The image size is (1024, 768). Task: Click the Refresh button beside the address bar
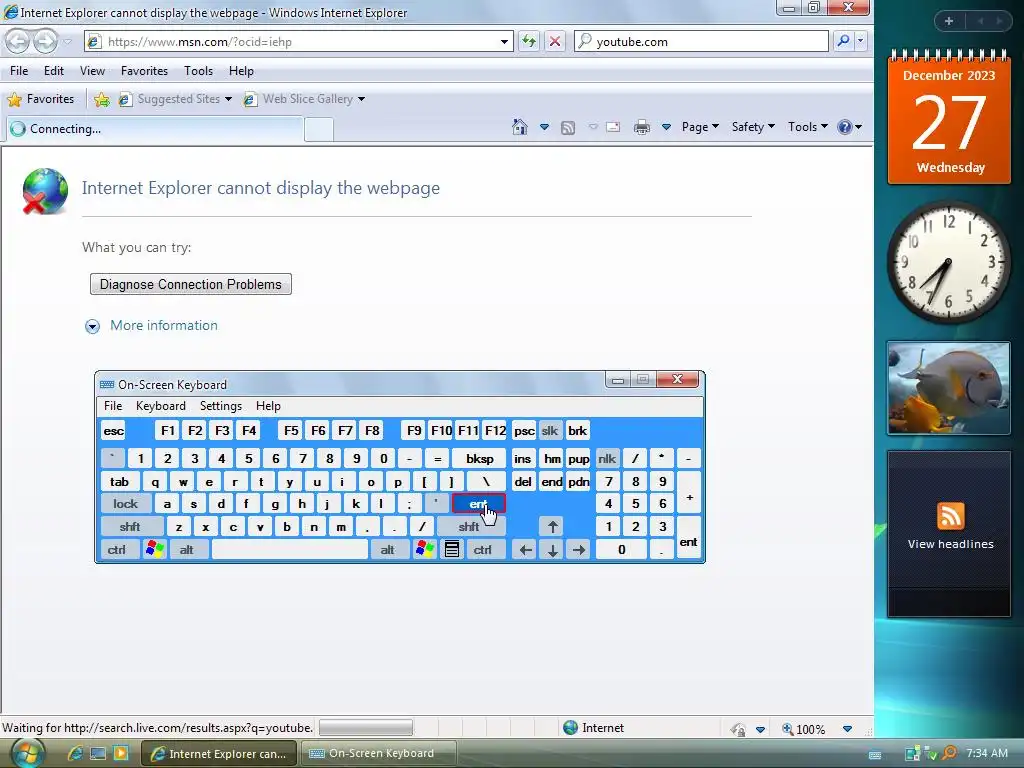click(529, 42)
